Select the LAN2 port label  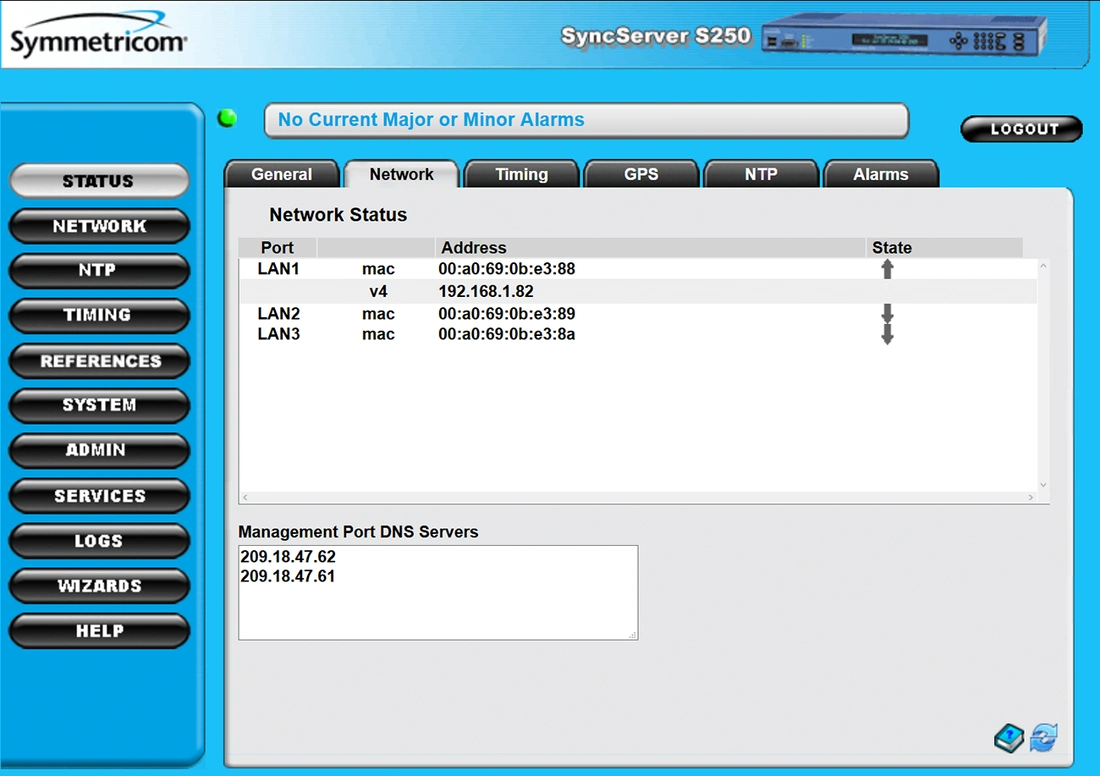[x=279, y=313]
